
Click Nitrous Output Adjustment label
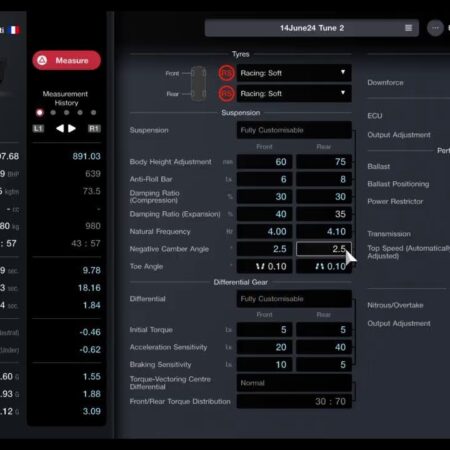pyautogui.click(x=399, y=323)
